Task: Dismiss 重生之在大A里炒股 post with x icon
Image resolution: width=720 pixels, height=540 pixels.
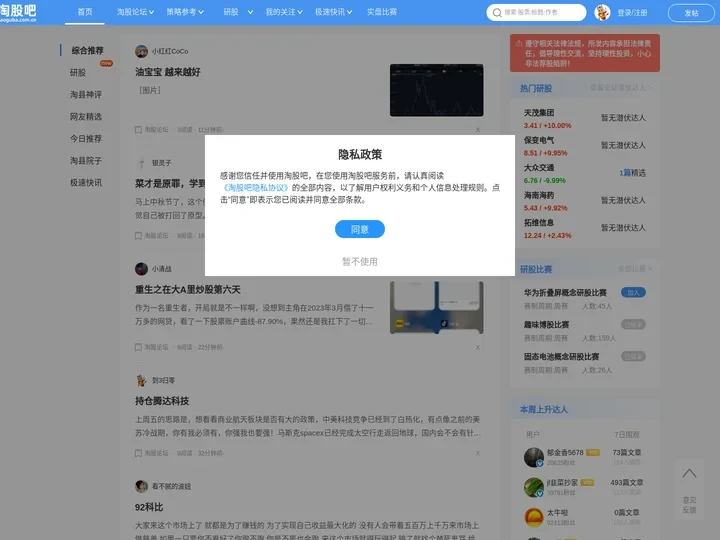Action: pos(478,347)
